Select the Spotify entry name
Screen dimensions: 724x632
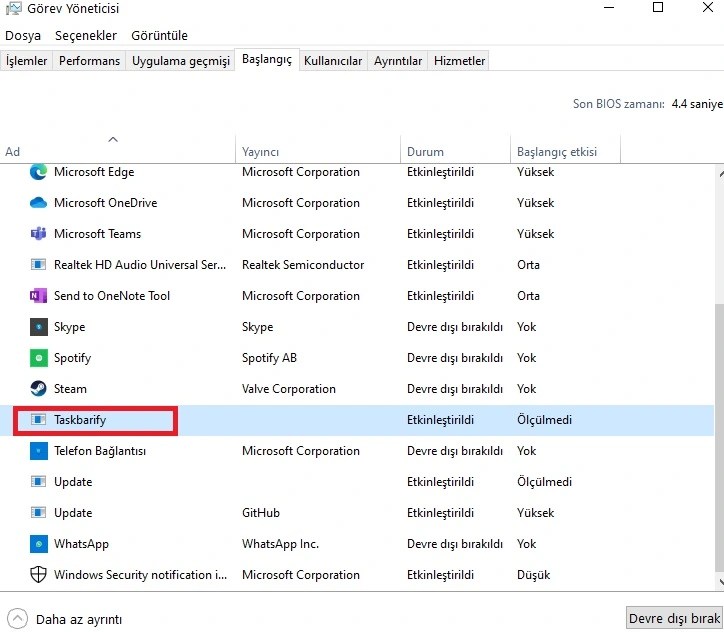[x=72, y=358]
